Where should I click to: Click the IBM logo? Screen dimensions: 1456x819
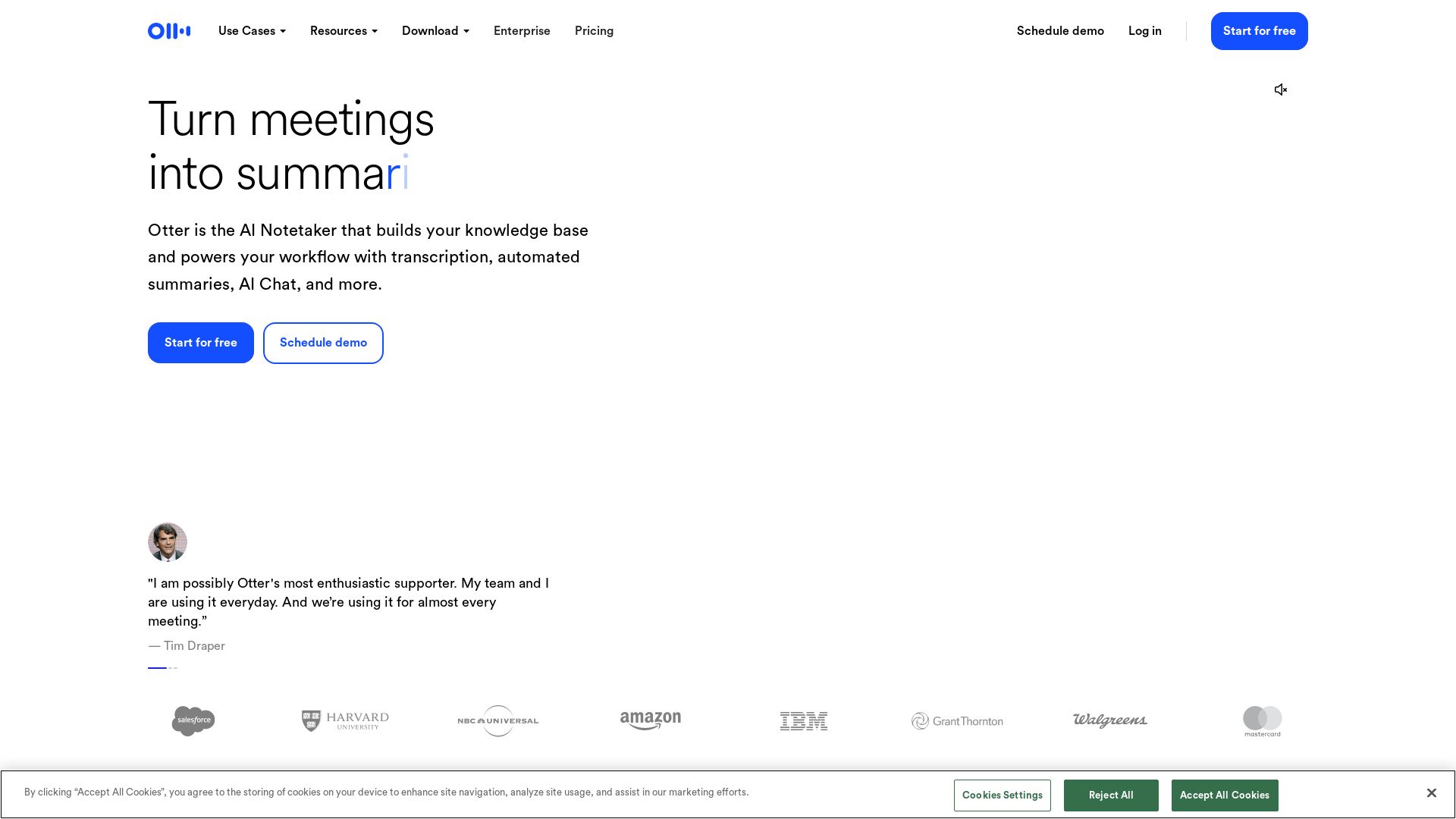[x=803, y=720]
